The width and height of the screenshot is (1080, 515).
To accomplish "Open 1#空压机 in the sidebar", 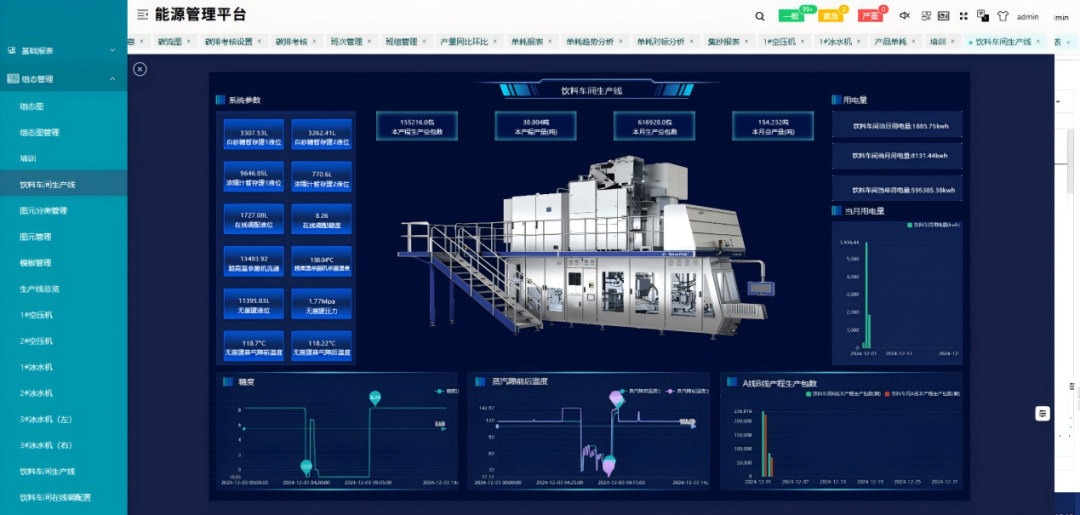I will [x=36, y=315].
